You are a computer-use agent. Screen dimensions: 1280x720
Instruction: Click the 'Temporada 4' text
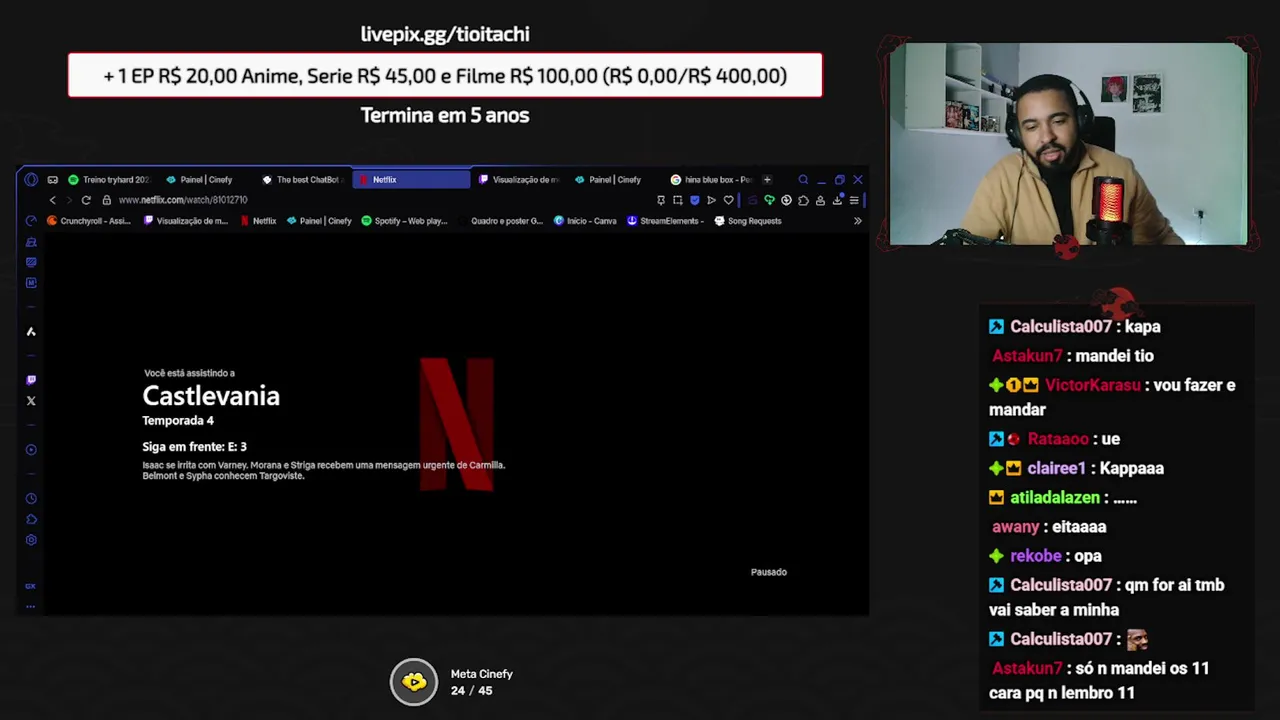tap(178, 421)
